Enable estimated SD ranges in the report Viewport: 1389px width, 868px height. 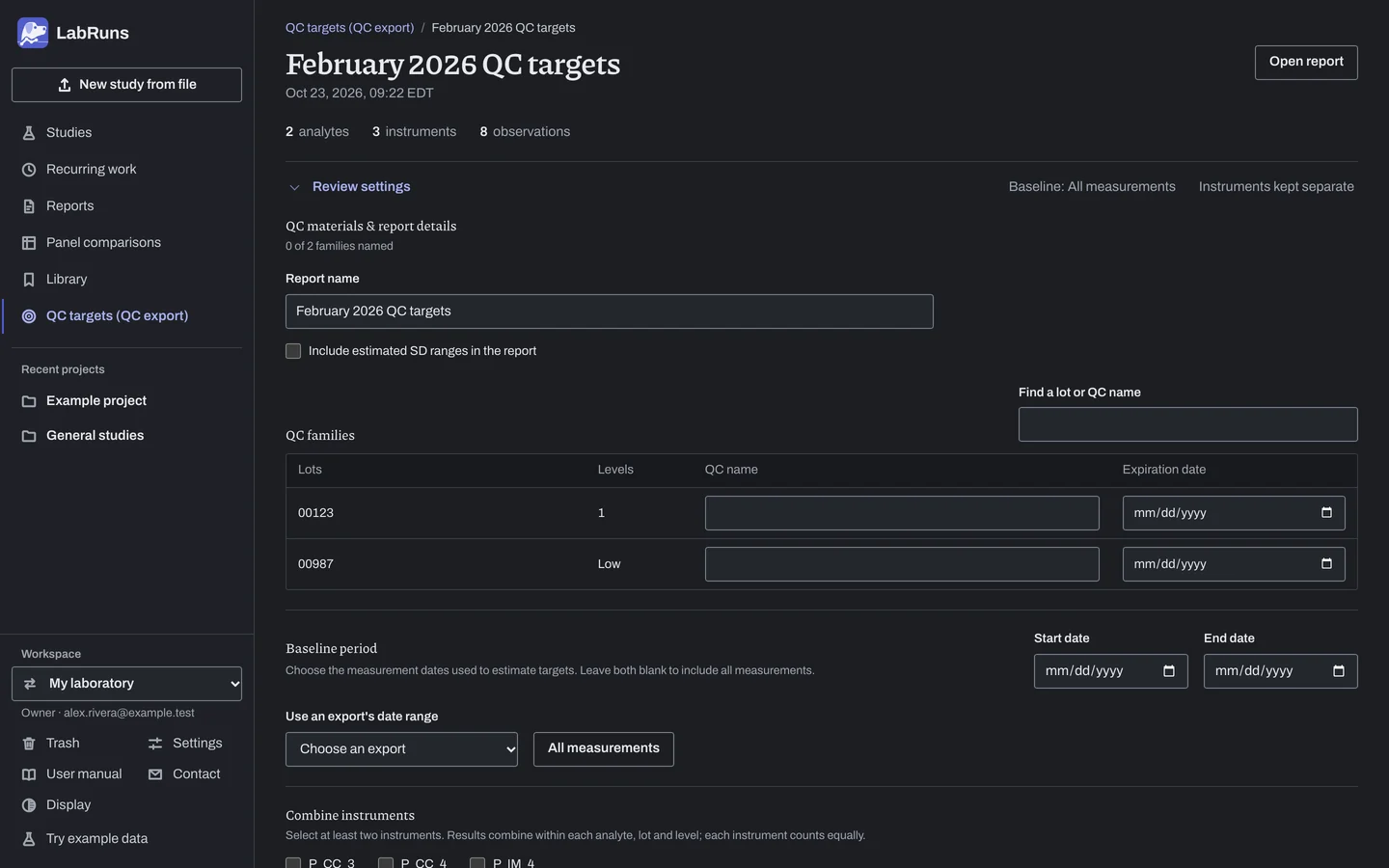293,351
